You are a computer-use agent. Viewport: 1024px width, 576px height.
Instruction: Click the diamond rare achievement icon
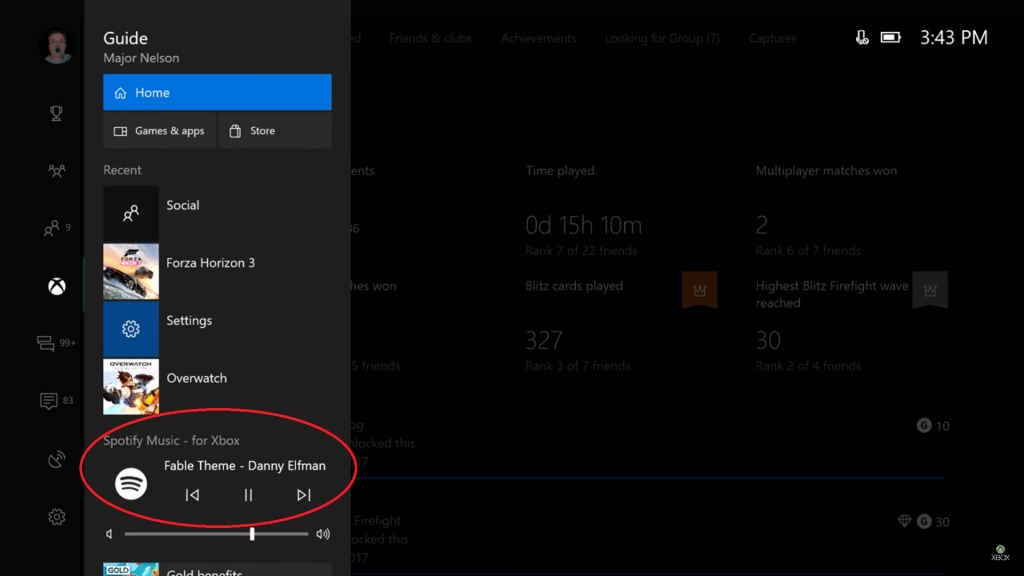click(x=904, y=520)
